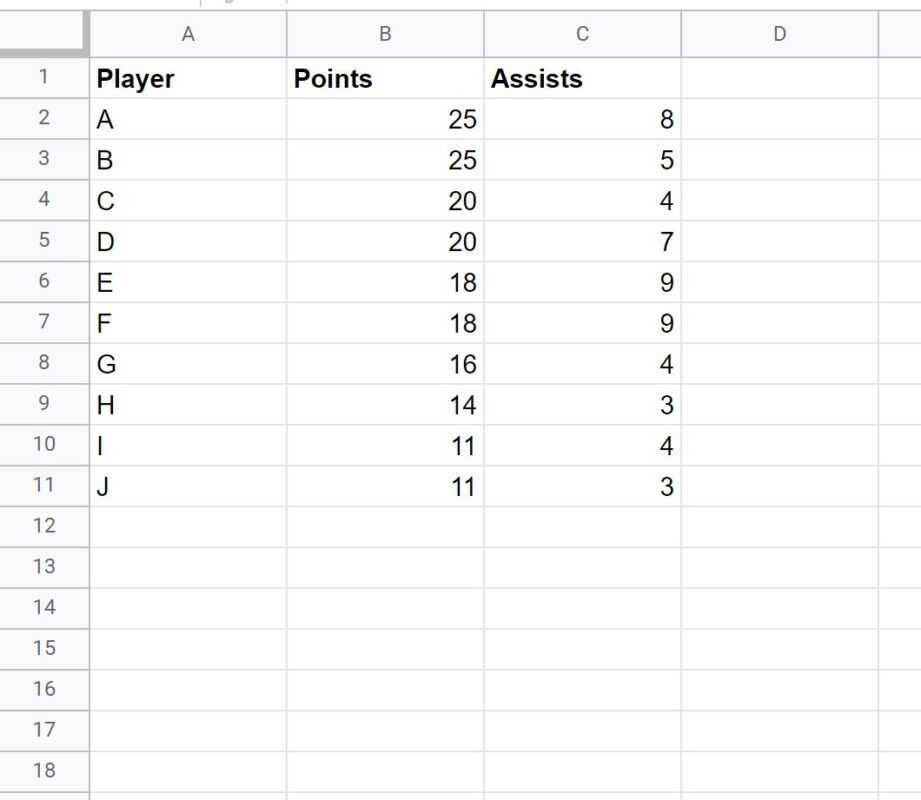Viewport: 921px width, 800px height.
Task: Select column D header
Action: [x=780, y=33]
